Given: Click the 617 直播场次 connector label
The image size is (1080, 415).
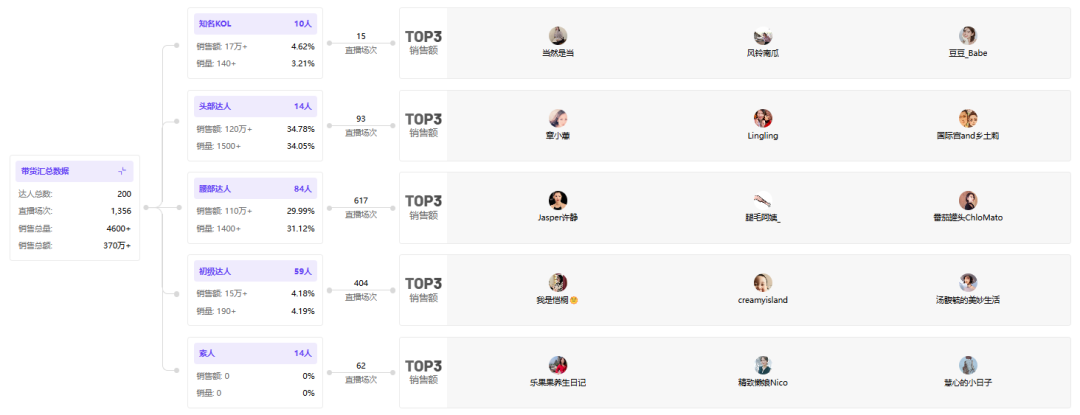Looking at the screenshot, I should click(x=361, y=207).
